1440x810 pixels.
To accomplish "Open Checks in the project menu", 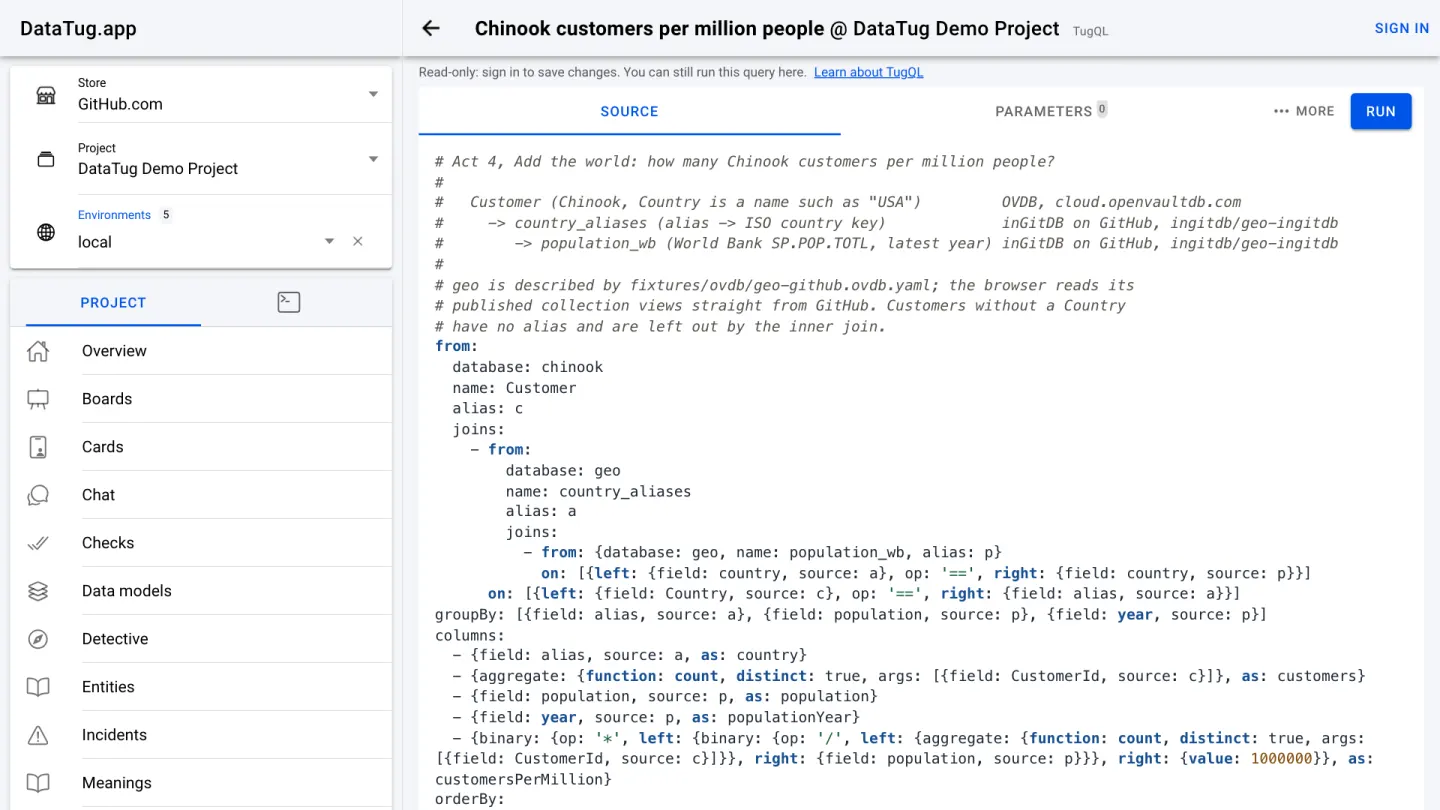I will (201, 543).
